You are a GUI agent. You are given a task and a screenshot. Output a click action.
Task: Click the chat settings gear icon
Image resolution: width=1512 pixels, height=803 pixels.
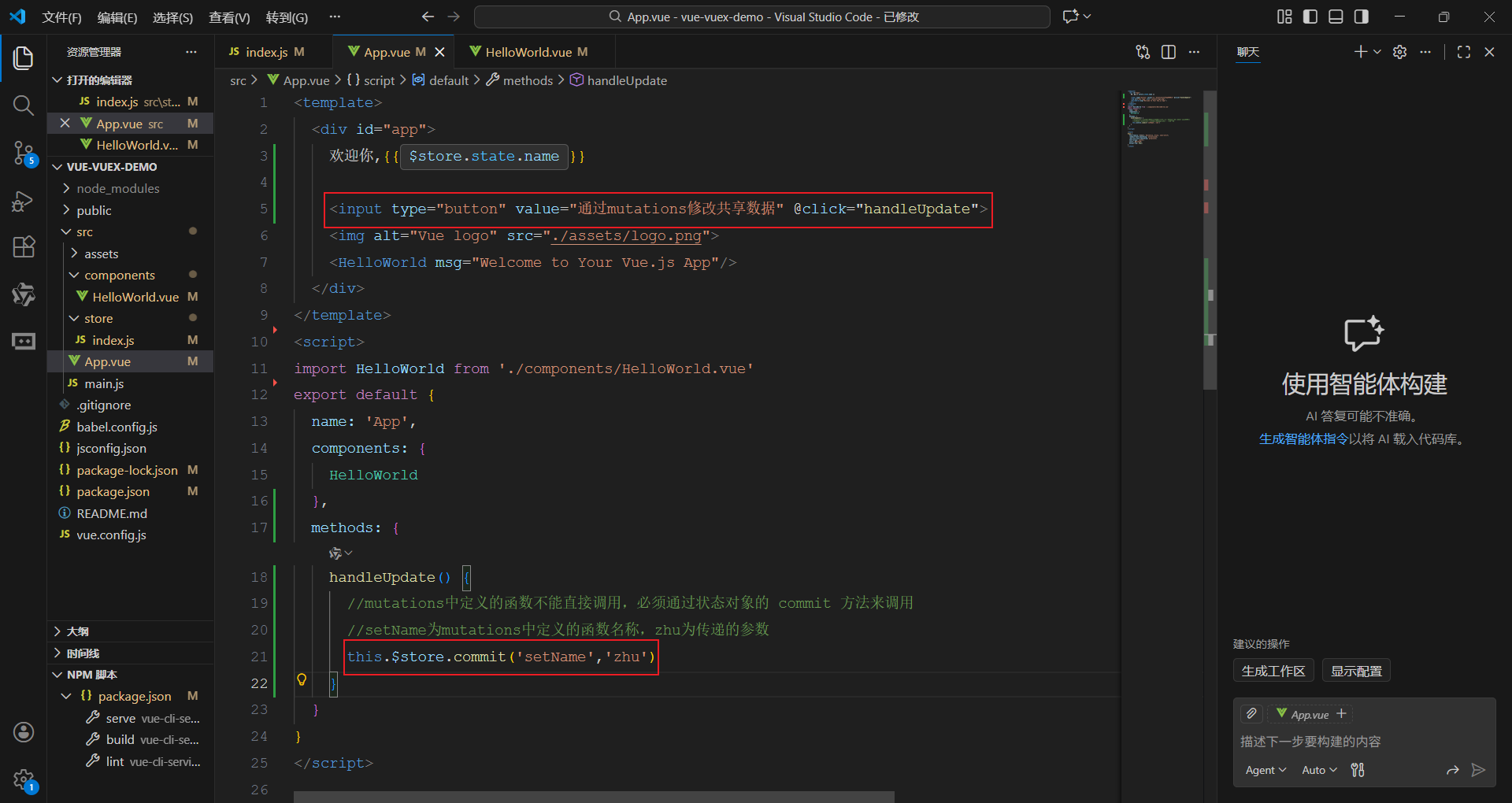tap(1399, 52)
